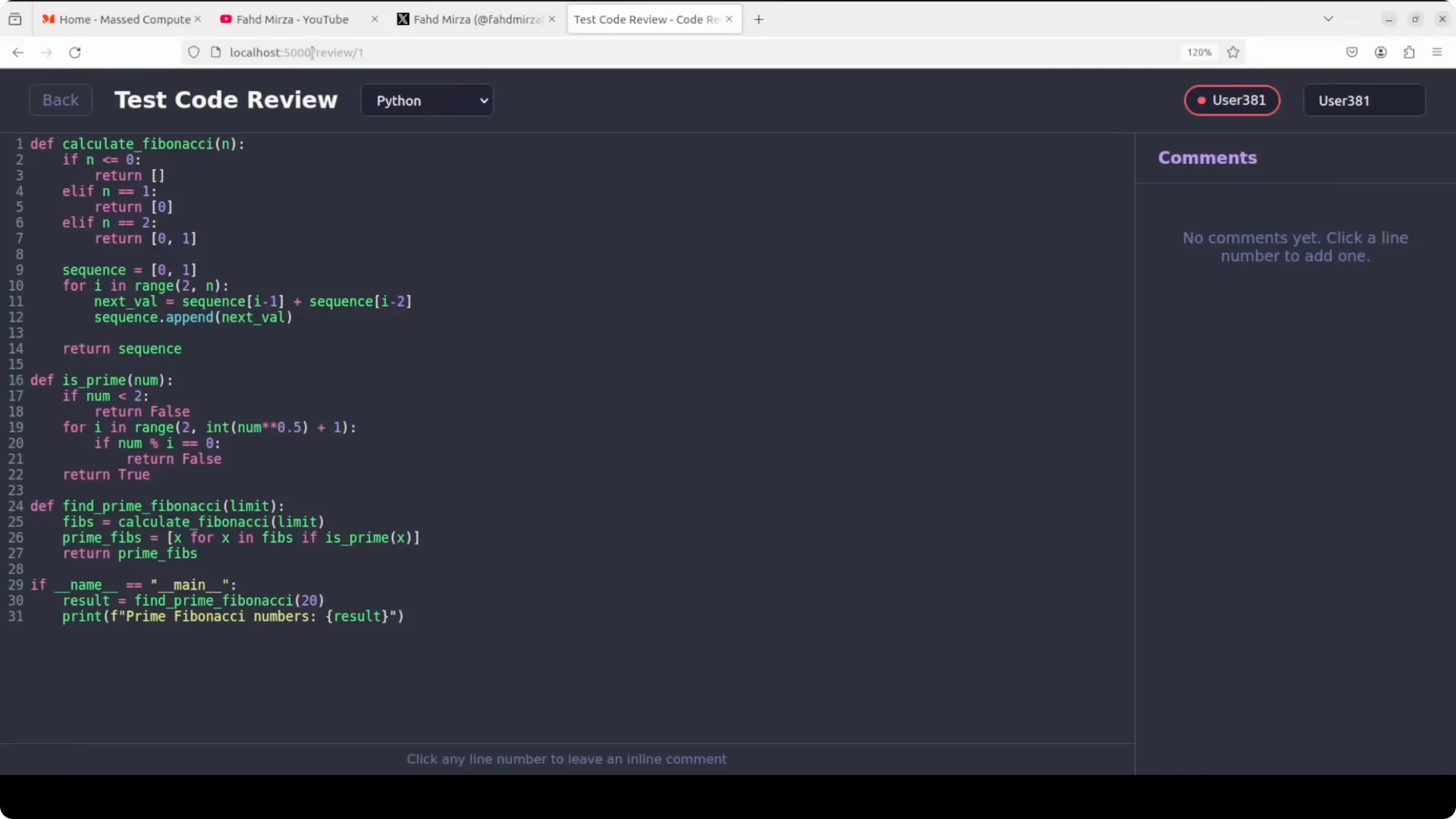This screenshot has width=1456, height=819.
Task: Click the 'def is_prime(num):' code line
Action: pyautogui.click(x=102, y=381)
